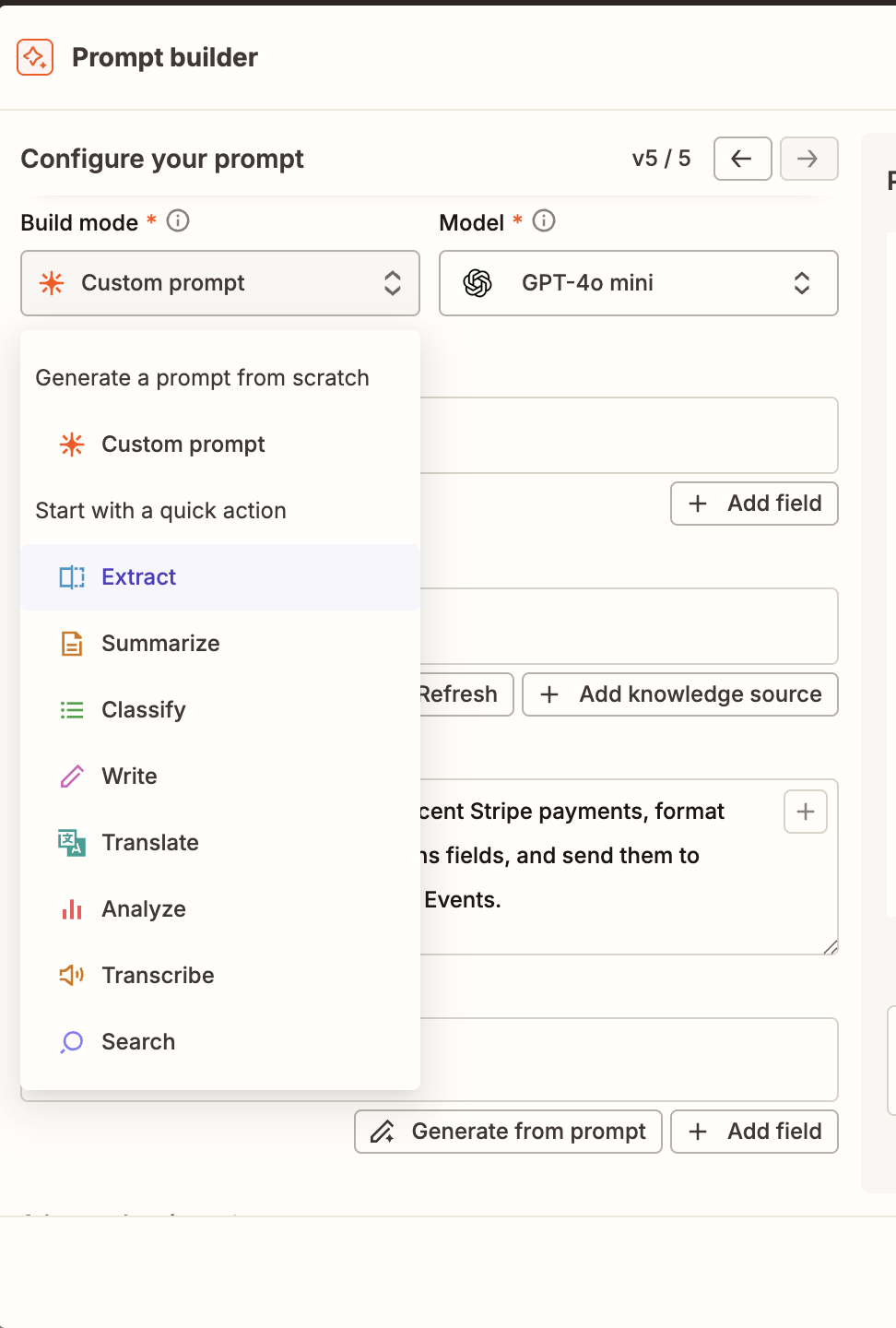896x1328 pixels.
Task: Click the Search magnifier icon
Action: pos(72,1042)
